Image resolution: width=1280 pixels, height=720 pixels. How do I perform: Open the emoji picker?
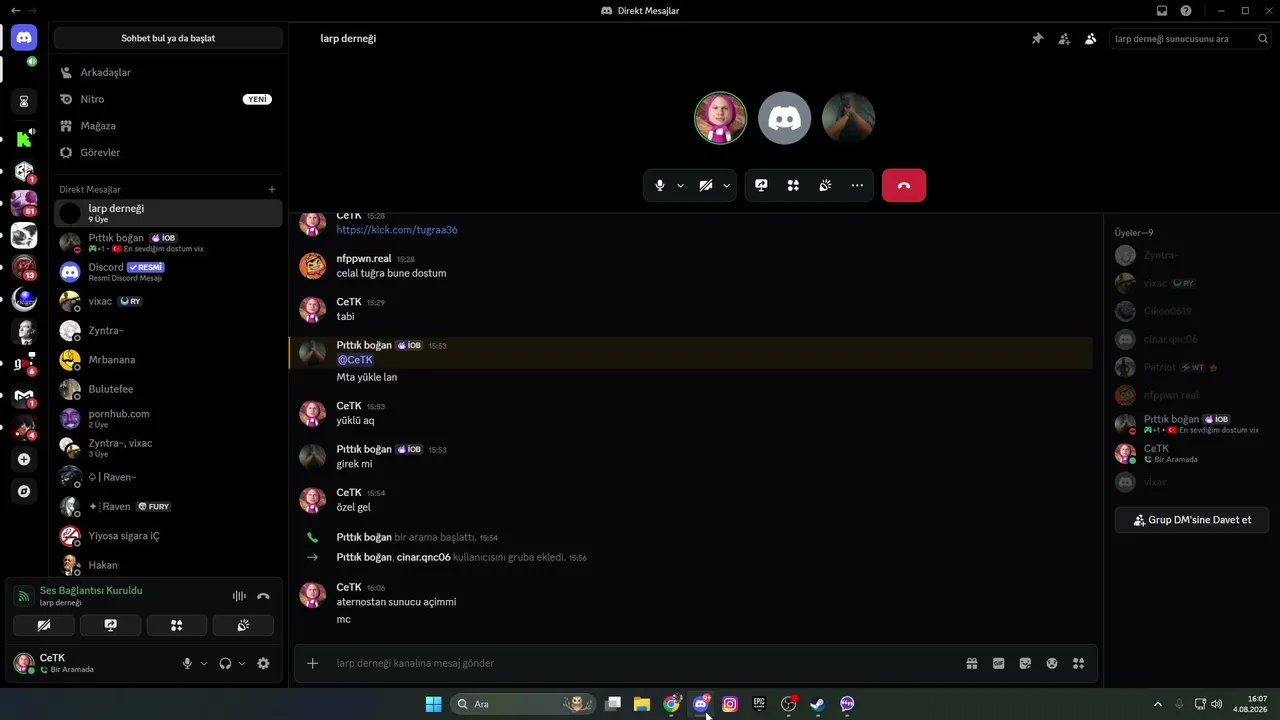click(1052, 663)
